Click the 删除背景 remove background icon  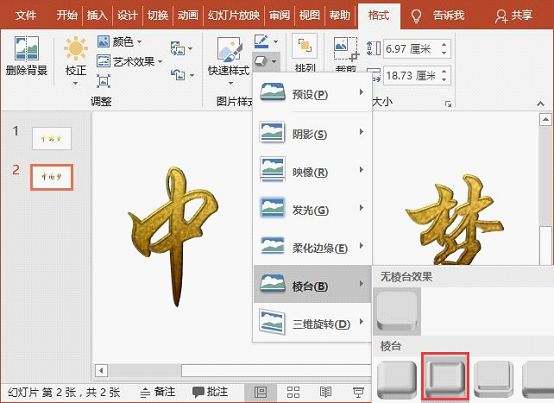(x=26, y=48)
